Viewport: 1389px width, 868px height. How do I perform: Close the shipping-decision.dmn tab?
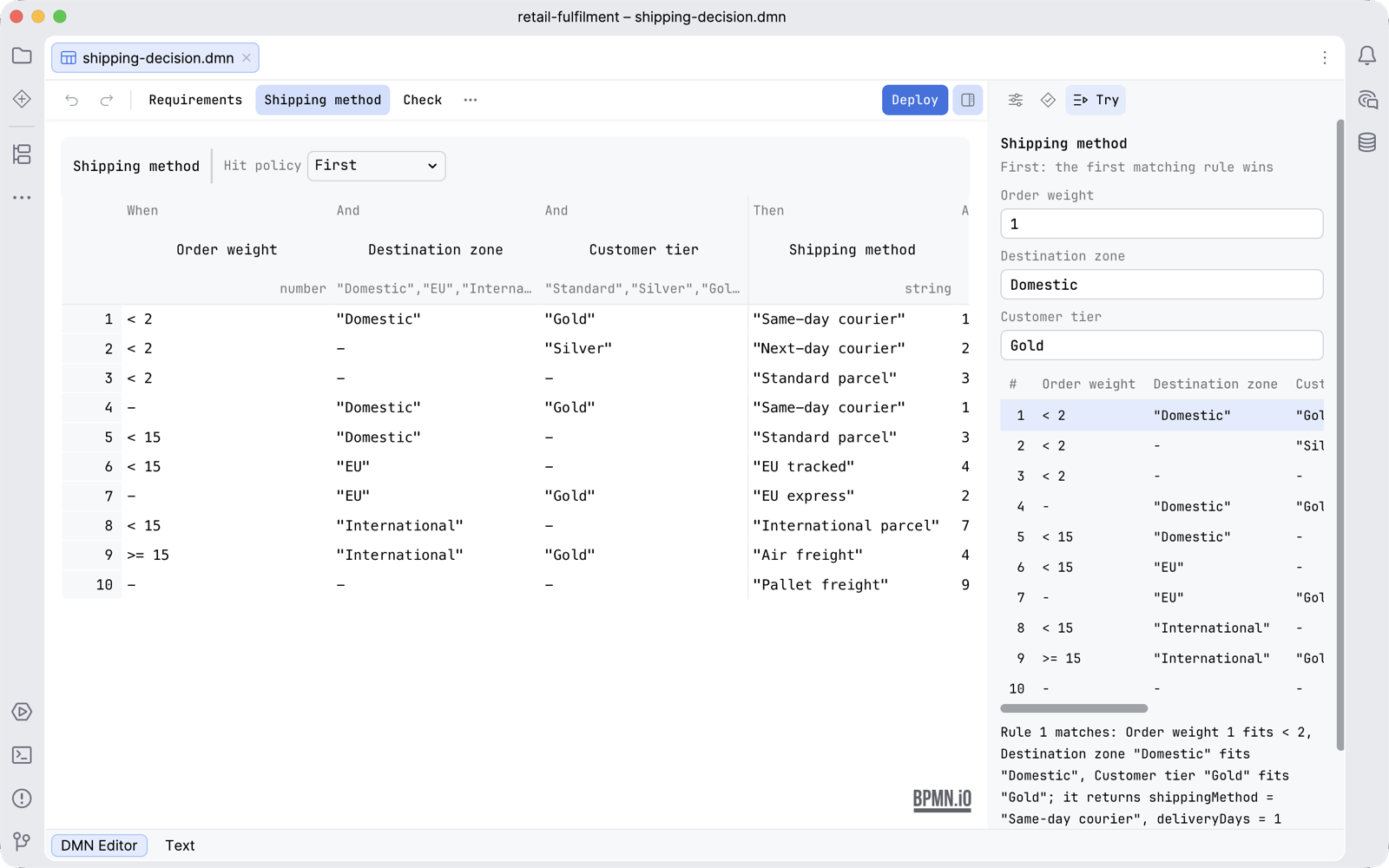tap(247, 57)
